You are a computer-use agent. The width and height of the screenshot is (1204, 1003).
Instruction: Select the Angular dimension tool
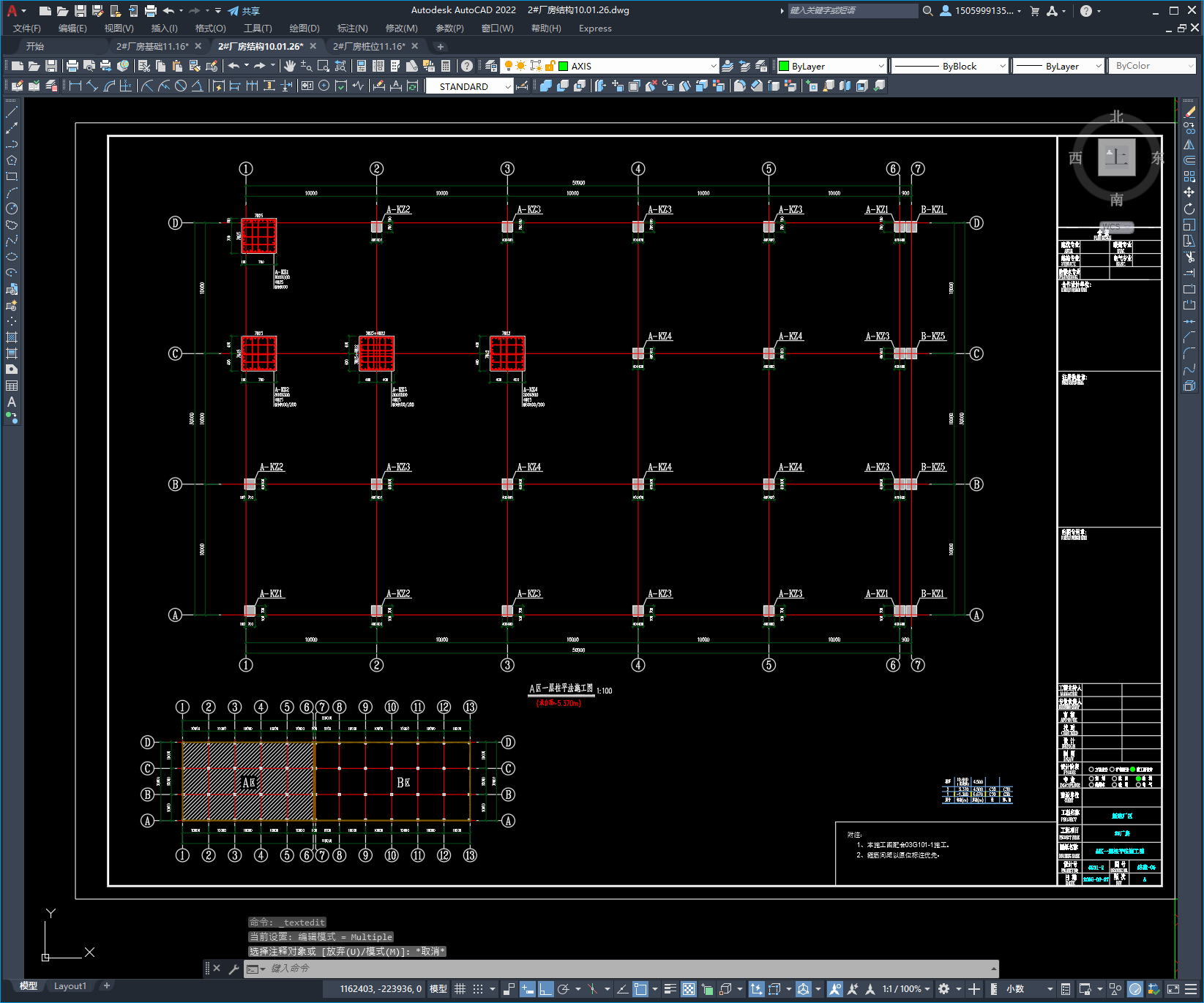tap(197, 86)
